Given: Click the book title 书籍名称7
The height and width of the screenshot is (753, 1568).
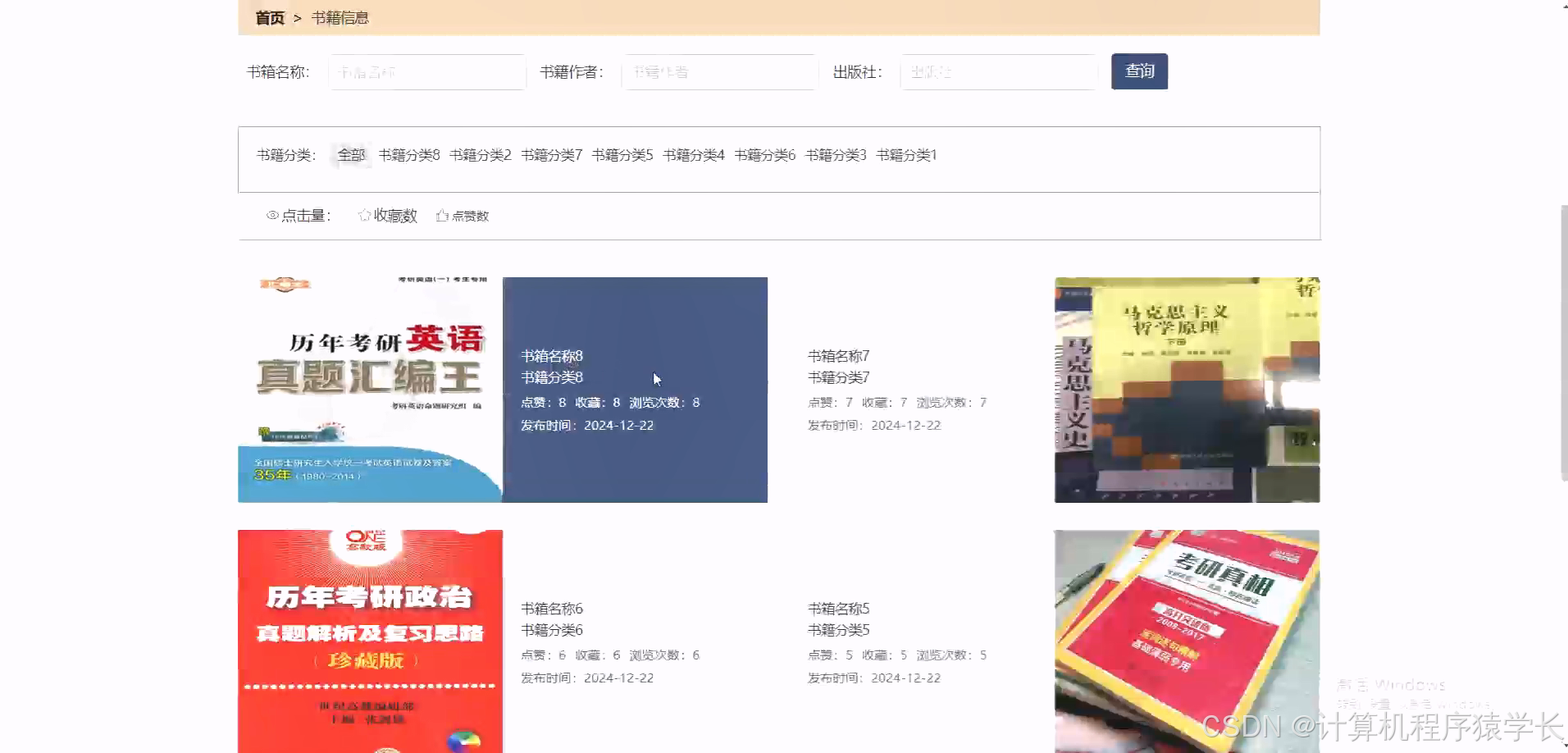Looking at the screenshot, I should click(839, 356).
